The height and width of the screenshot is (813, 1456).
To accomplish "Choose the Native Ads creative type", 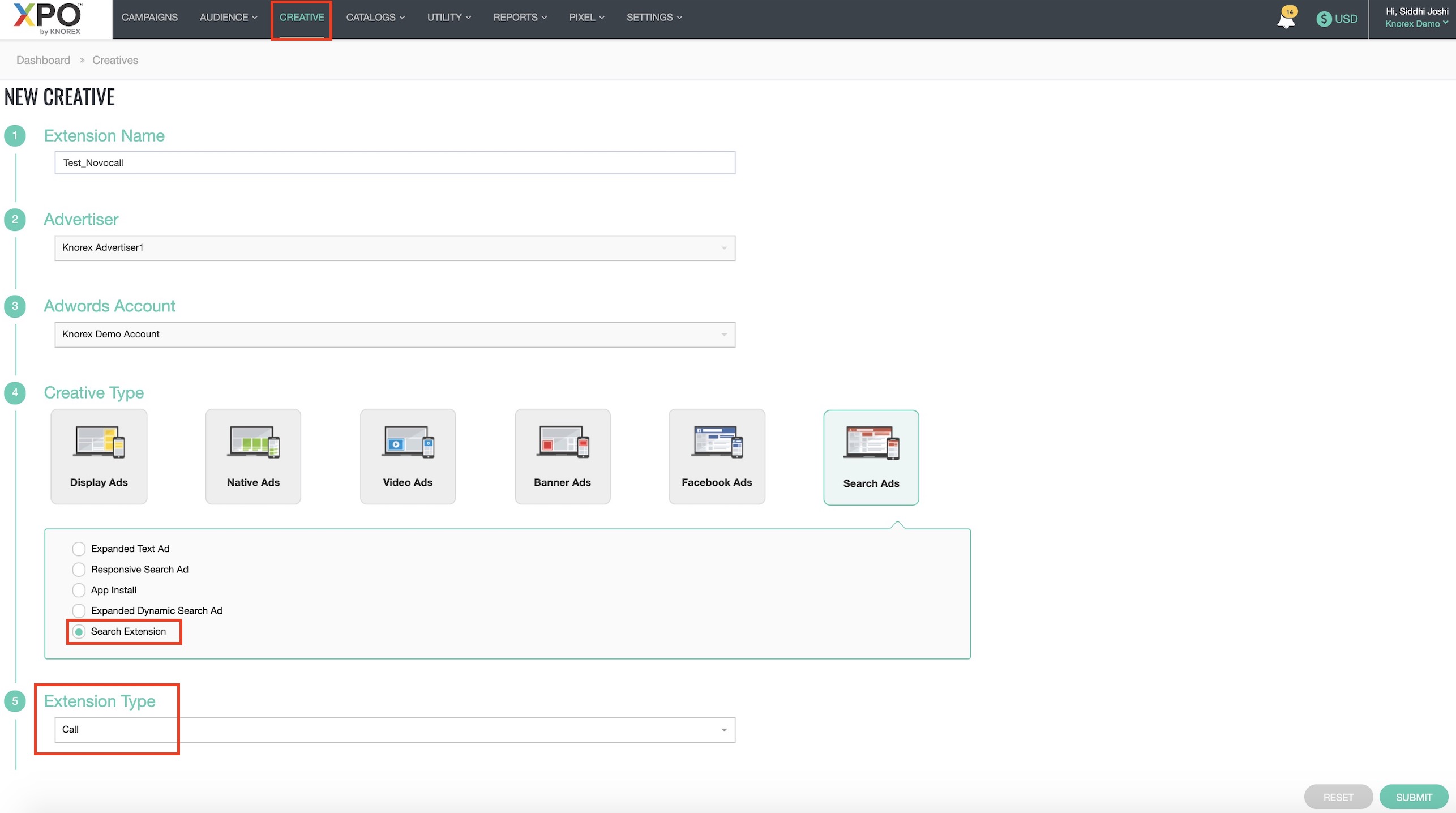I will point(253,456).
